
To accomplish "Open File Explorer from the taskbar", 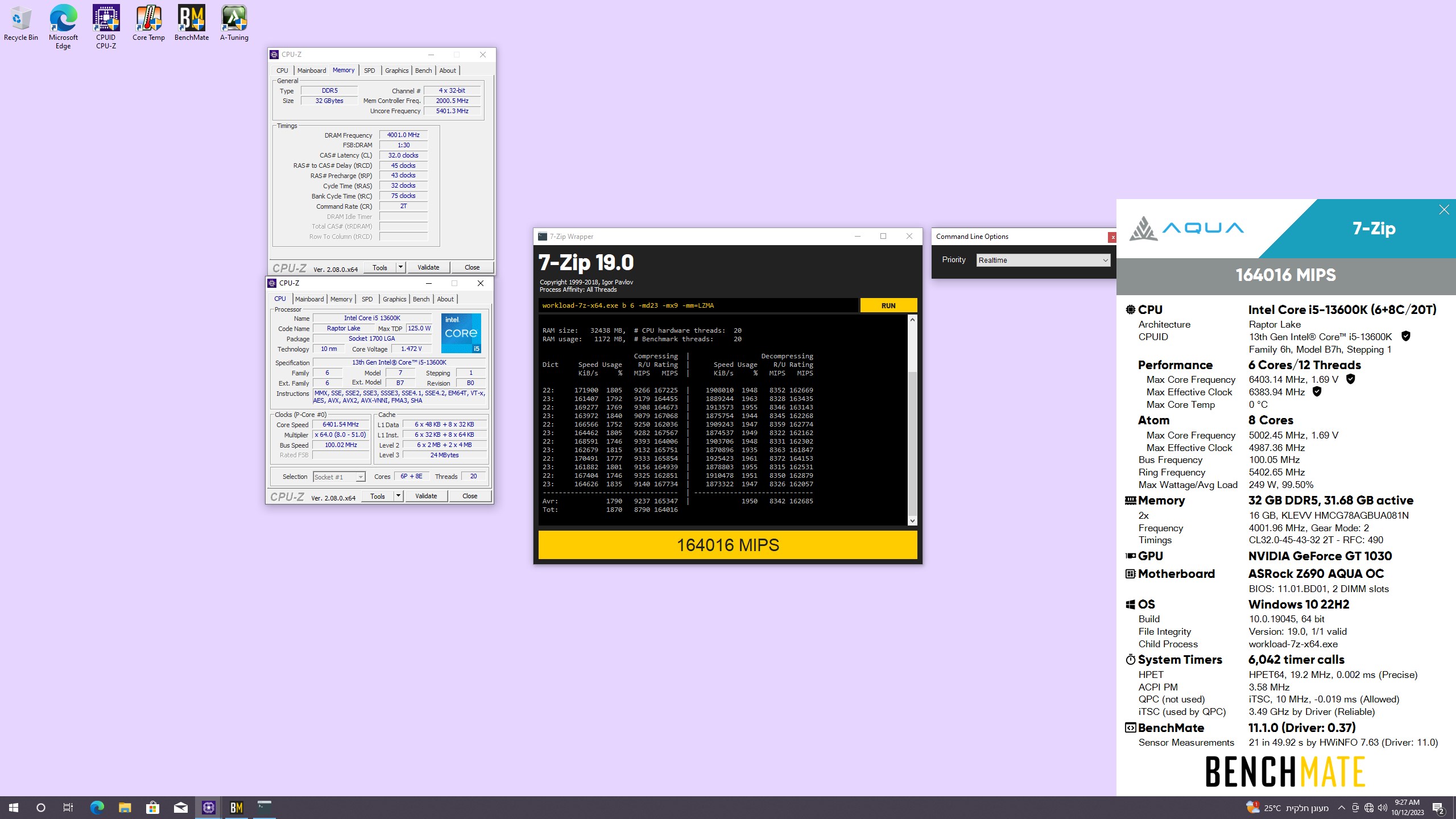I will [x=125, y=808].
